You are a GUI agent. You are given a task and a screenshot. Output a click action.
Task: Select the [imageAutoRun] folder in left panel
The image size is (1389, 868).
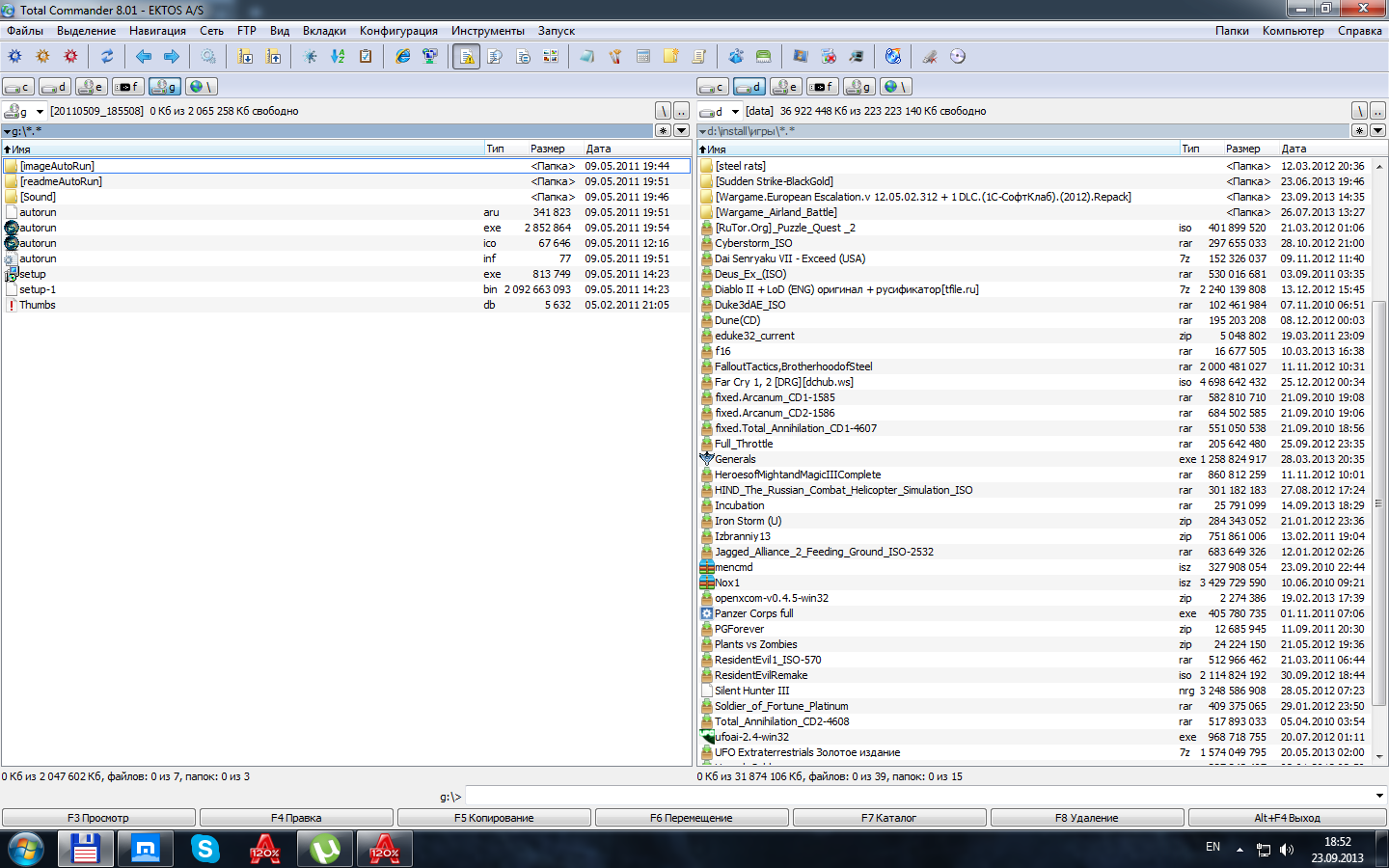347,166
